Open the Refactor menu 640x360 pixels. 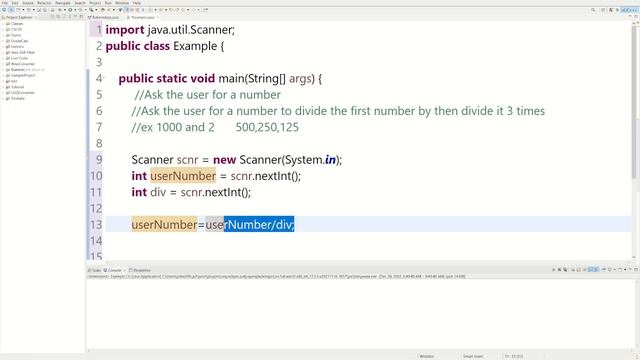pyautogui.click(x=44, y=3)
